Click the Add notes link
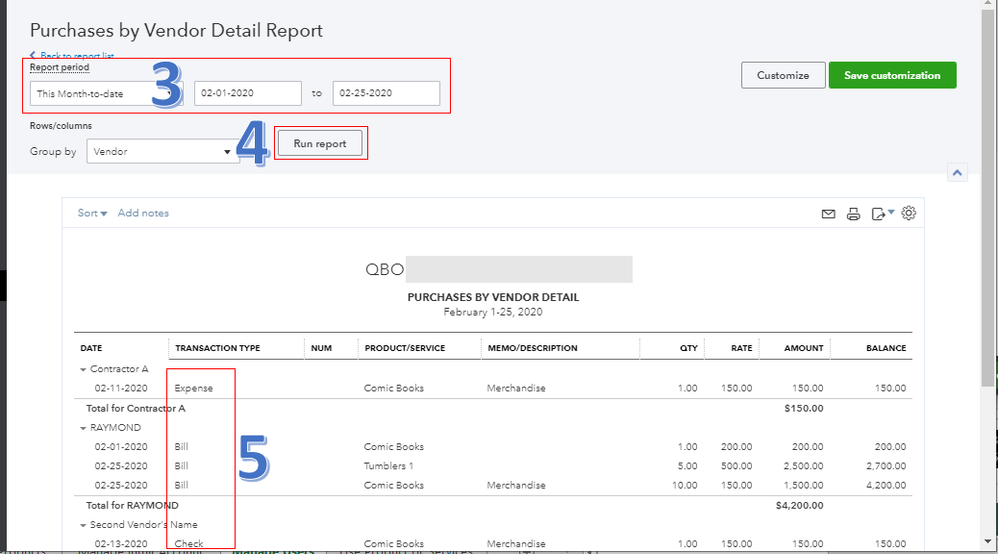The width and height of the screenshot is (998, 554). click(x=143, y=213)
